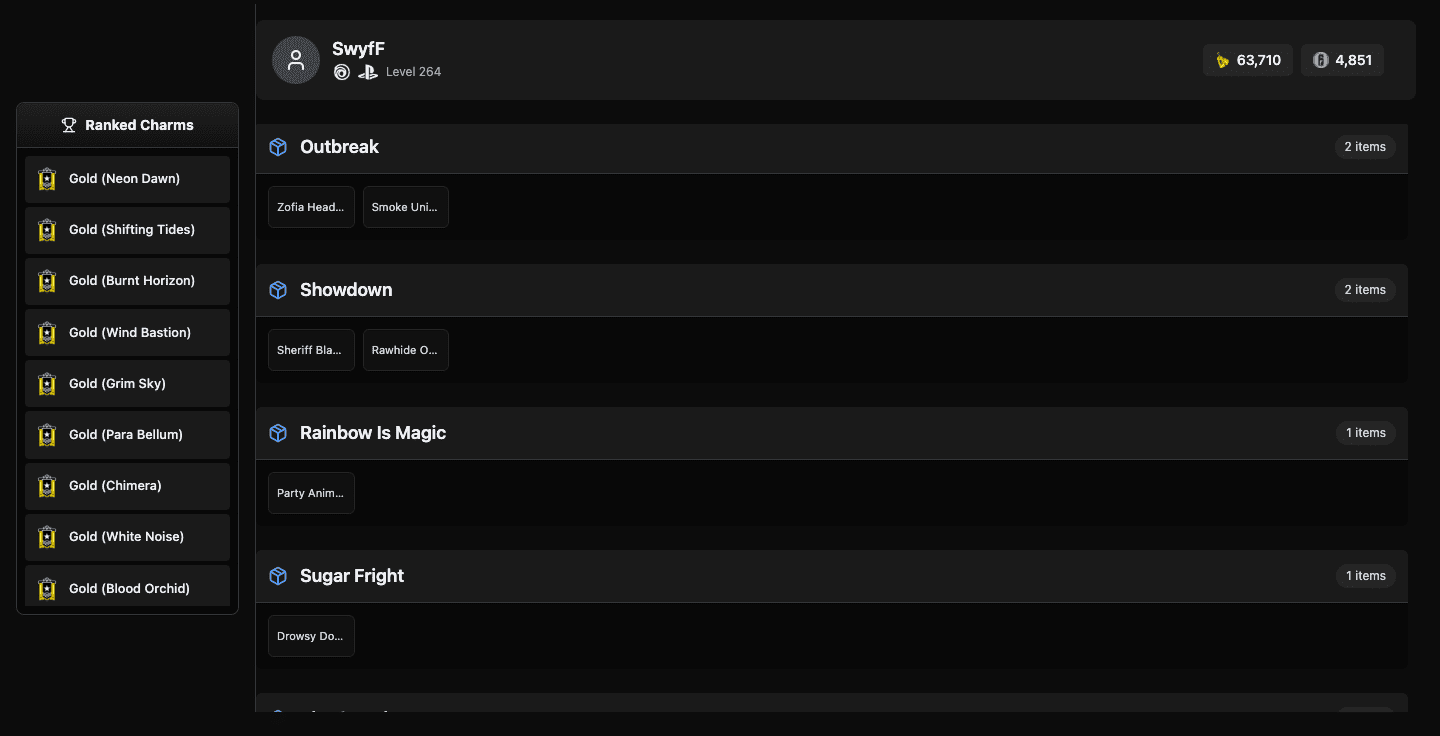This screenshot has height=736, width=1440.
Task: Click the R6 Credits icon showing 4,851
Action: coord(1320,60)
